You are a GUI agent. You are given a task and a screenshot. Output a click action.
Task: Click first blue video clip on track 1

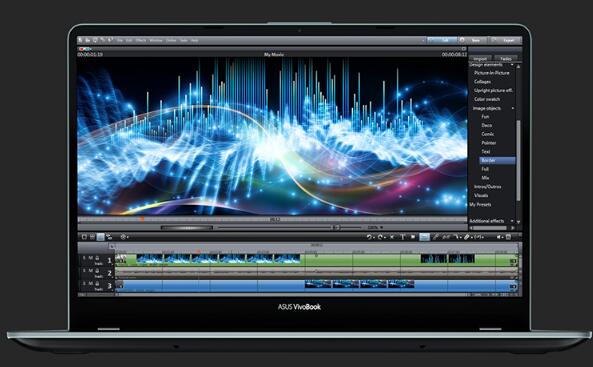150,258
